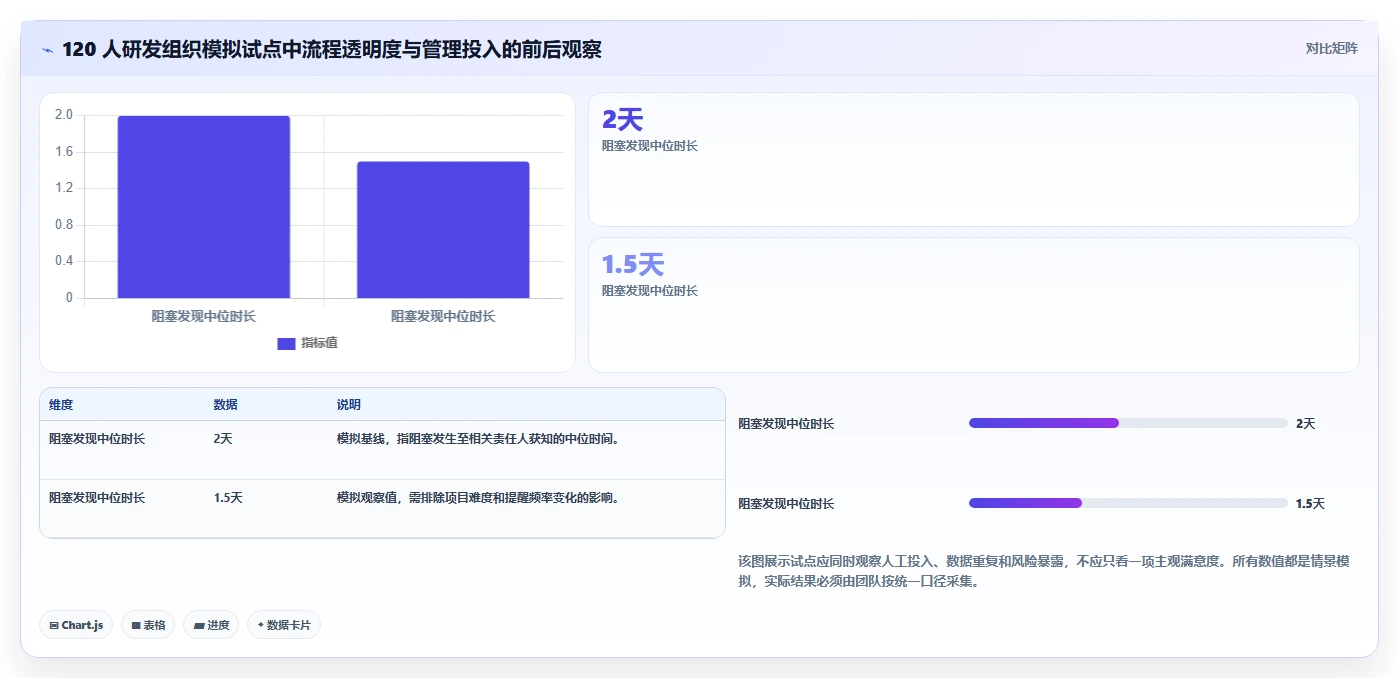This screenshot has width=1399, height=678.
Task: Click the shorter chart bar reaching 1.5
Action: 443,230
